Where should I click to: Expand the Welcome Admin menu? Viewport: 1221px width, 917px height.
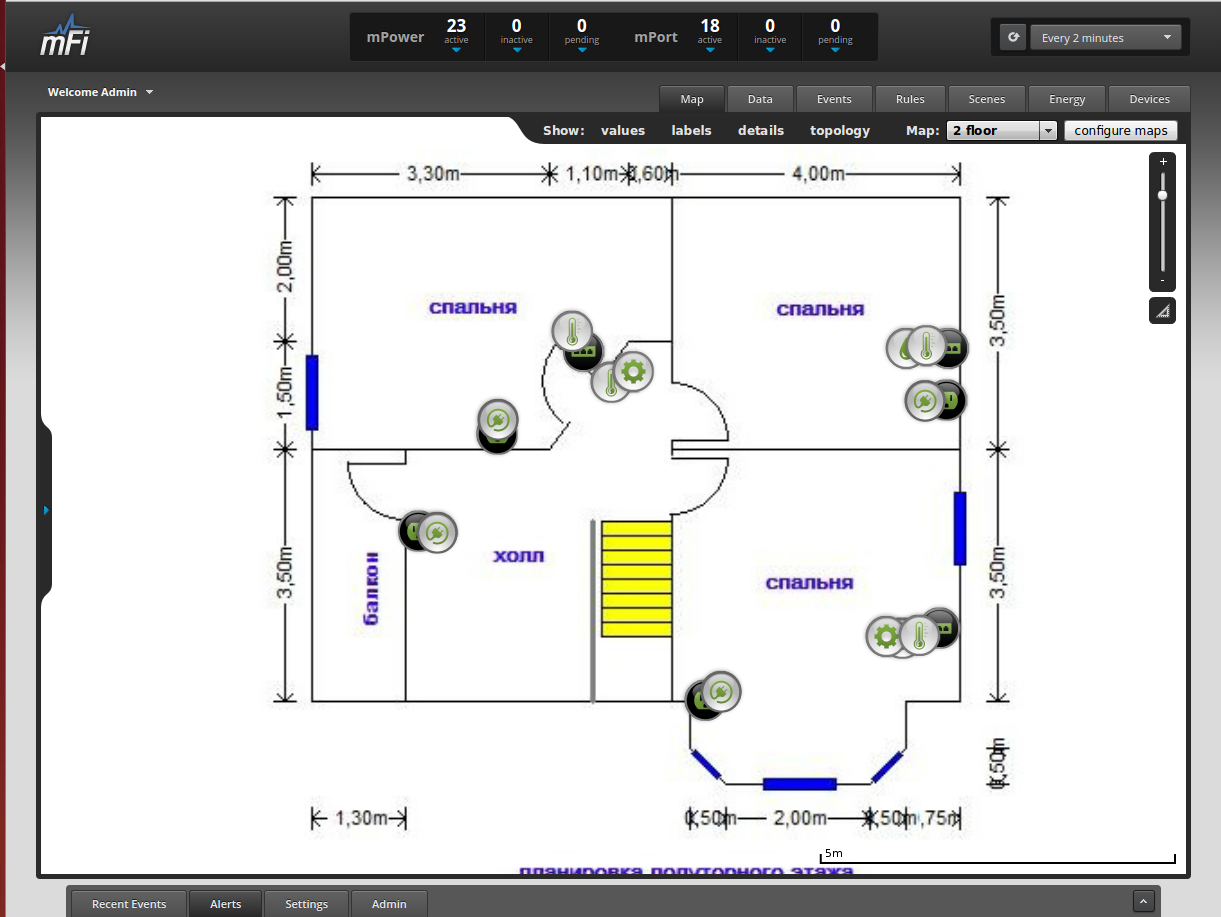tap(100, 92)
